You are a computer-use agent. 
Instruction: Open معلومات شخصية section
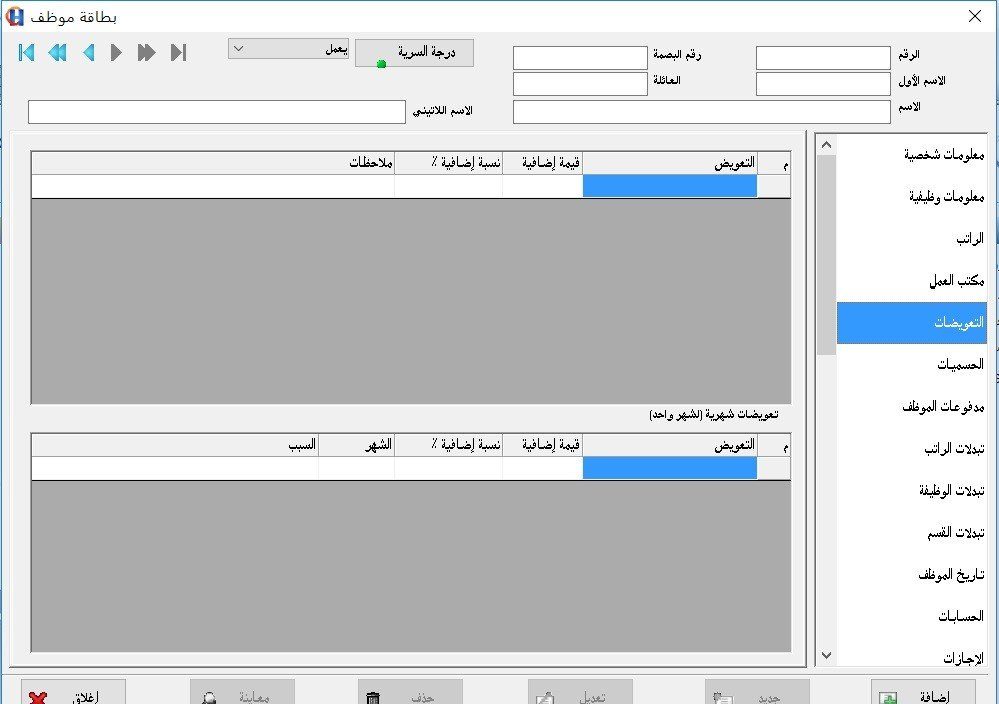912,155
